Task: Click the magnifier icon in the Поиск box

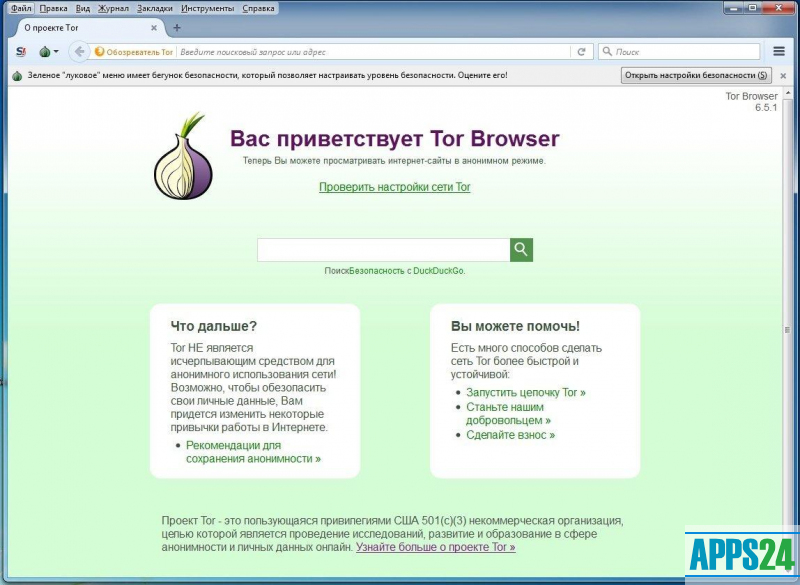Action: [x=607, y=52]
